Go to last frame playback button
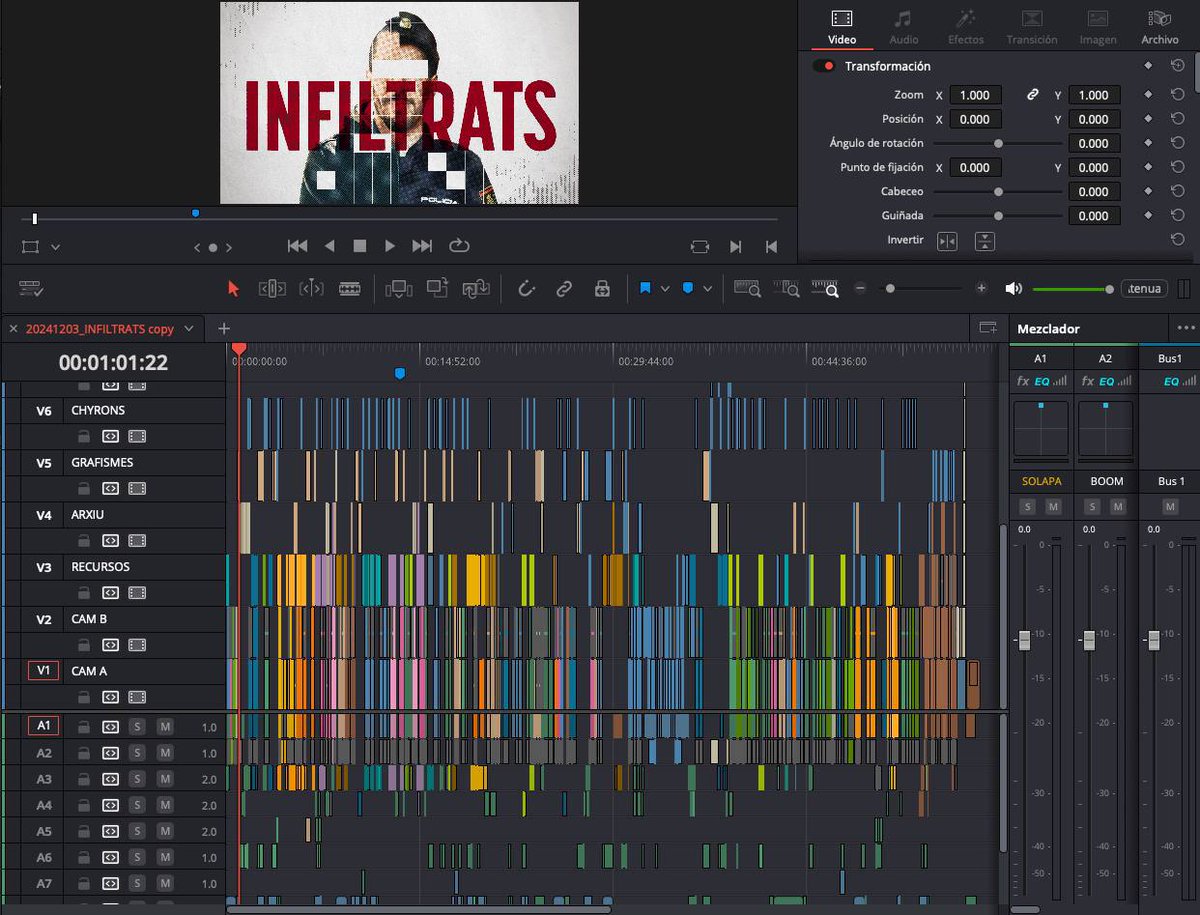1200x915 pixels. pos(422,246)
